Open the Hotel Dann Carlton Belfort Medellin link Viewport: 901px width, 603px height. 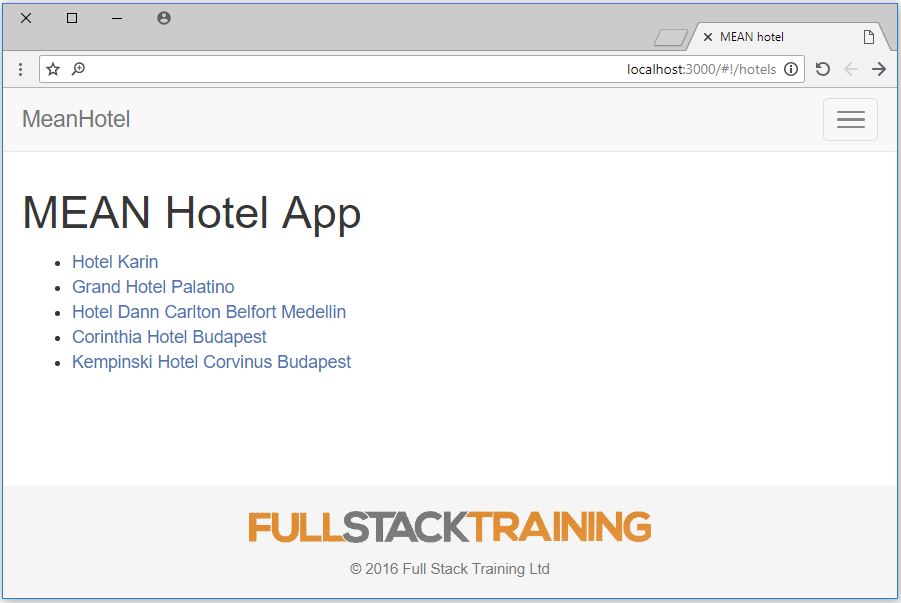click(x=208, y=312)
